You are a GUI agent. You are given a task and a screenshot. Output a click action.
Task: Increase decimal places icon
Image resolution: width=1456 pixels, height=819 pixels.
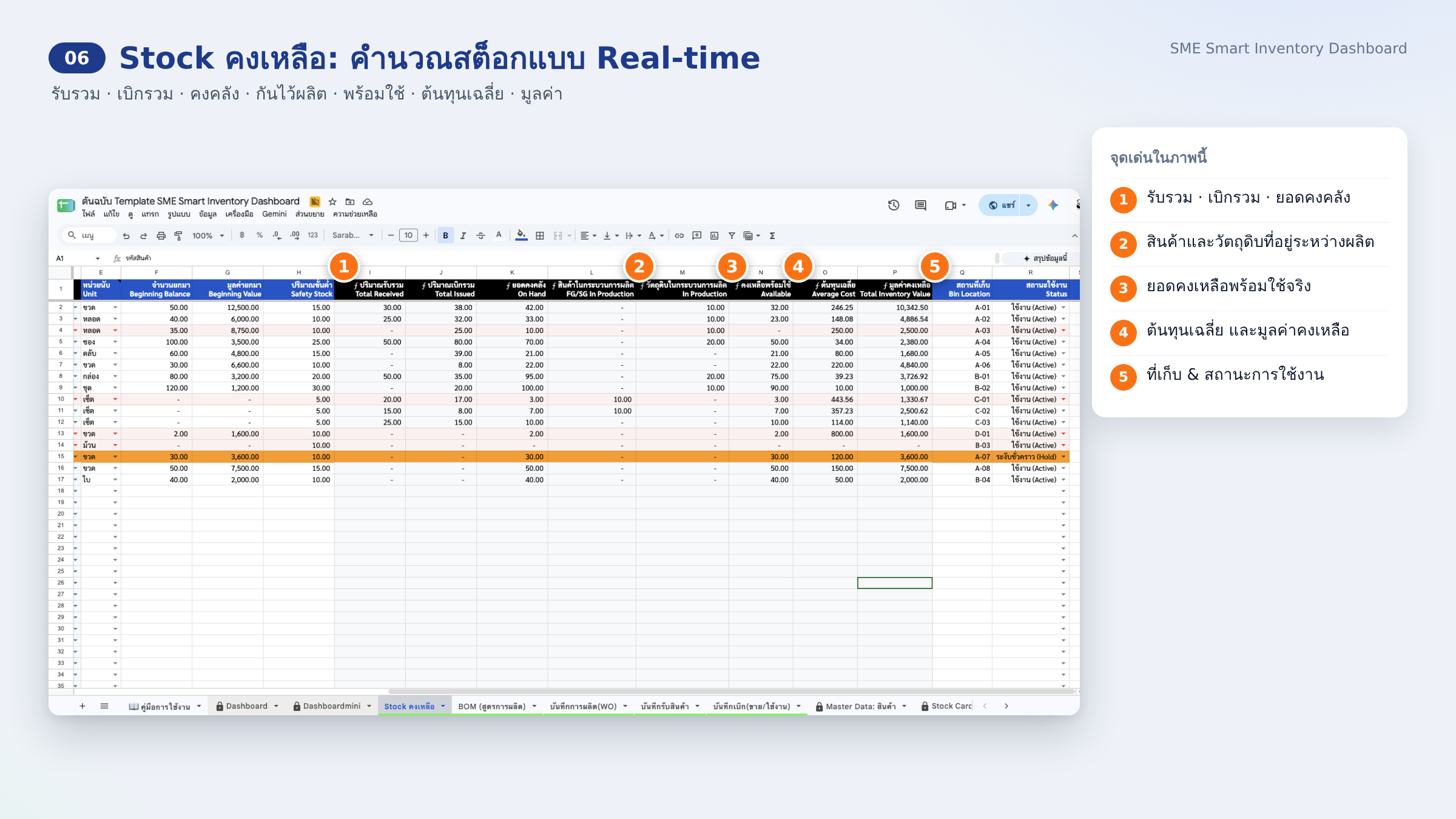click(295, 235)
